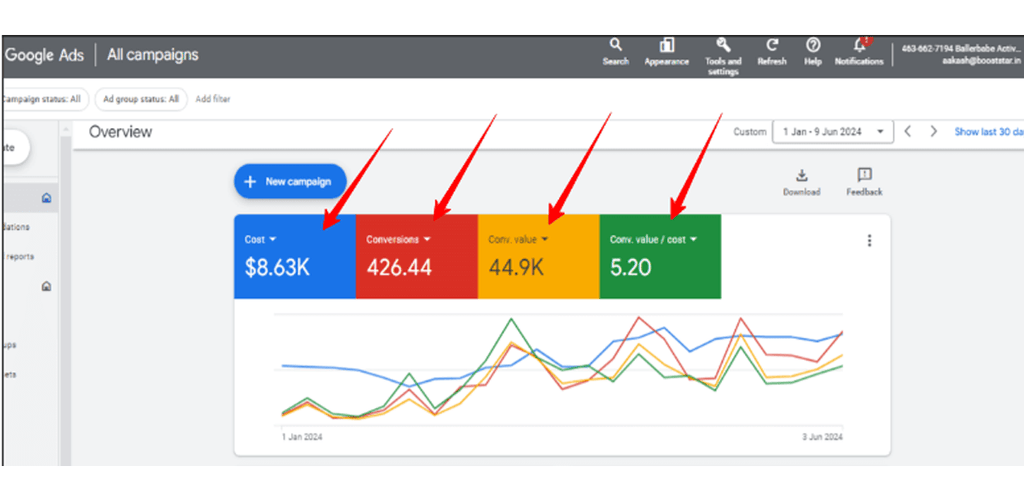Expand the Cost metric dropdown
This screenshot has width=1024, height=501.
pyautogui.click(x=273, y=240)
